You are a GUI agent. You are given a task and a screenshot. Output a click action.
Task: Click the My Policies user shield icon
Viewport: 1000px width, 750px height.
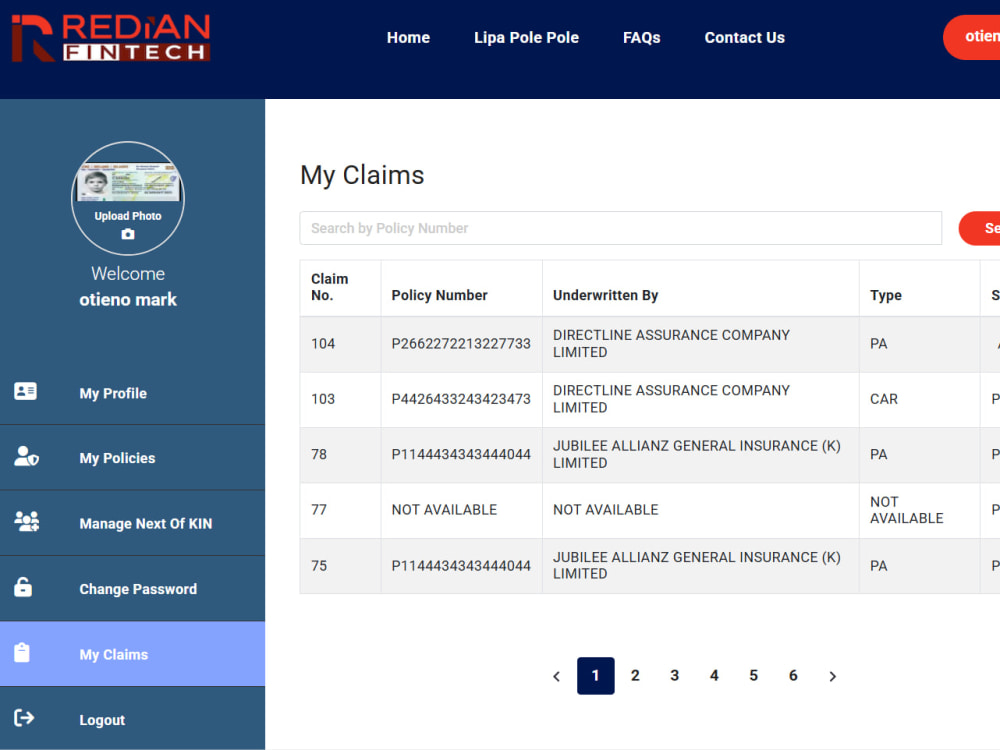click(26, 456)
